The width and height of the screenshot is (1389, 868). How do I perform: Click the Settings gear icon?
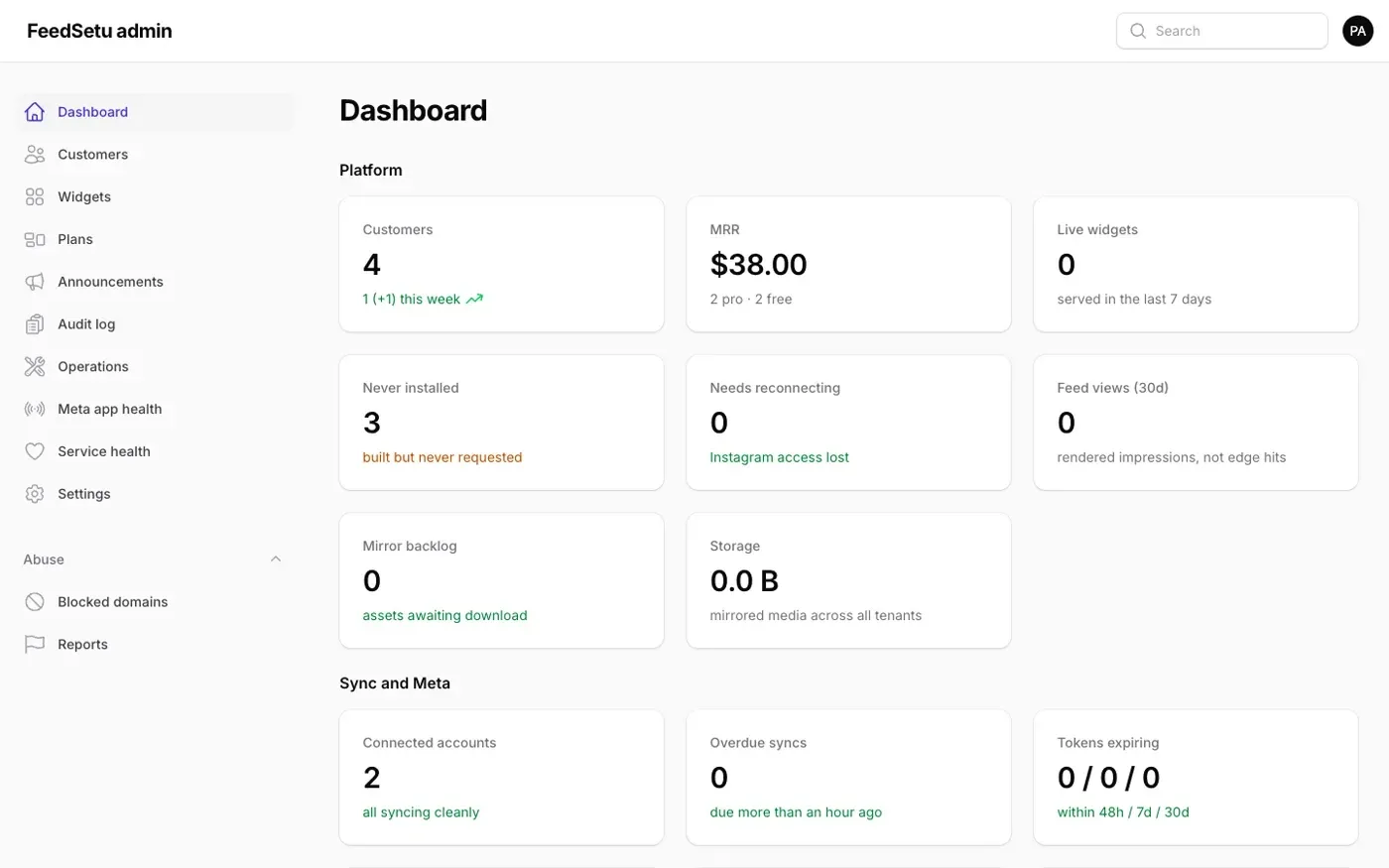click(x=35, y=494)
